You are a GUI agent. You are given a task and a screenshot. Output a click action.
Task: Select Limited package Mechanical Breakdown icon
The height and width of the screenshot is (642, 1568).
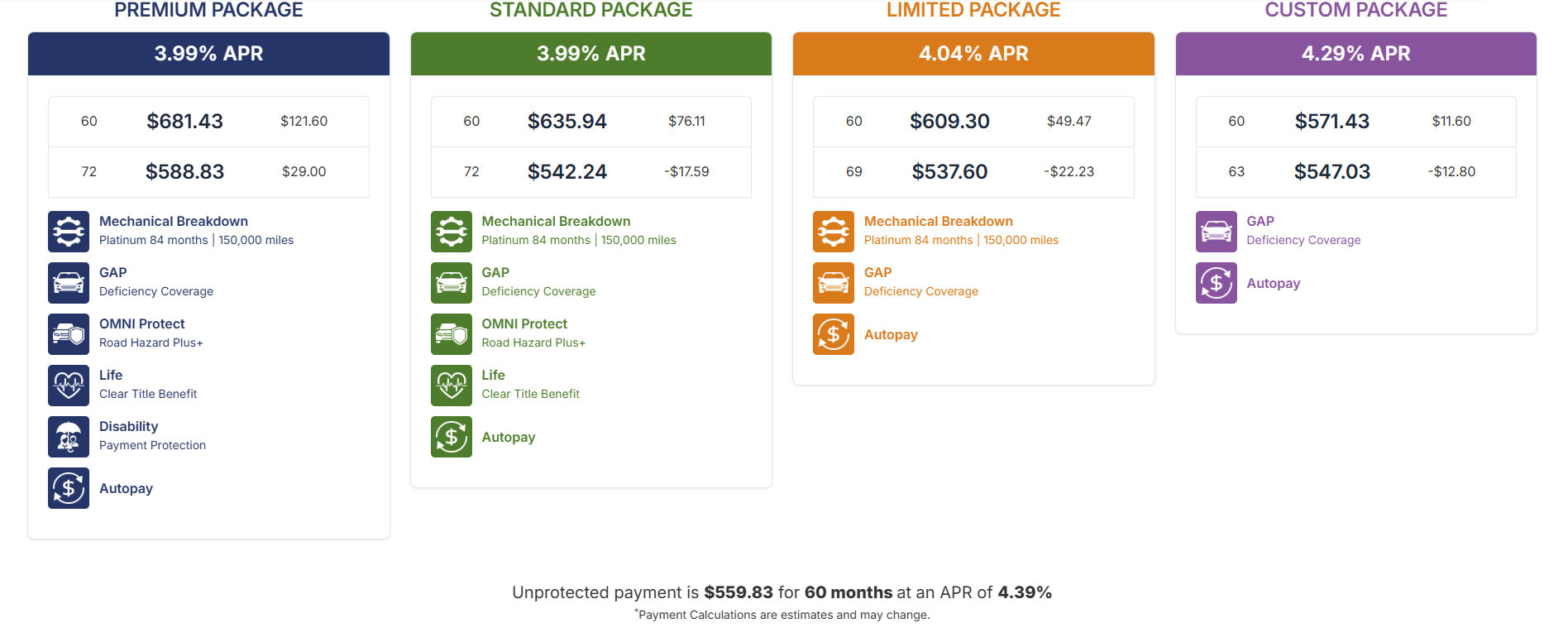click(x=834, y=232)
